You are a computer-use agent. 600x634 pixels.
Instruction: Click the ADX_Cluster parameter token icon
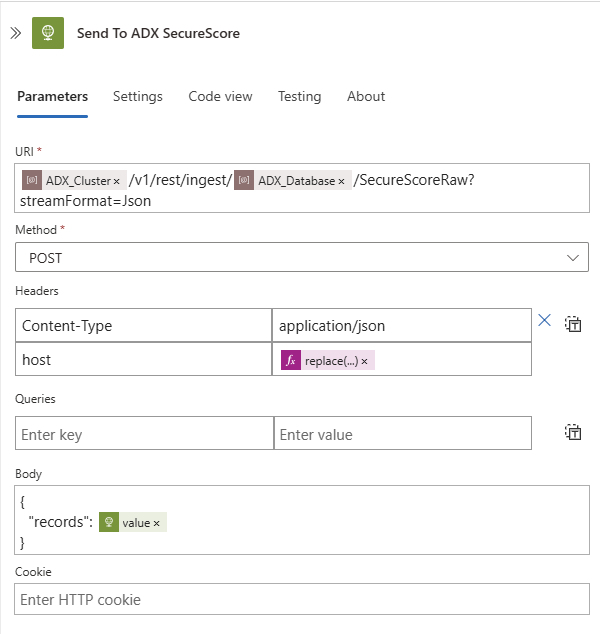(32, 180)
